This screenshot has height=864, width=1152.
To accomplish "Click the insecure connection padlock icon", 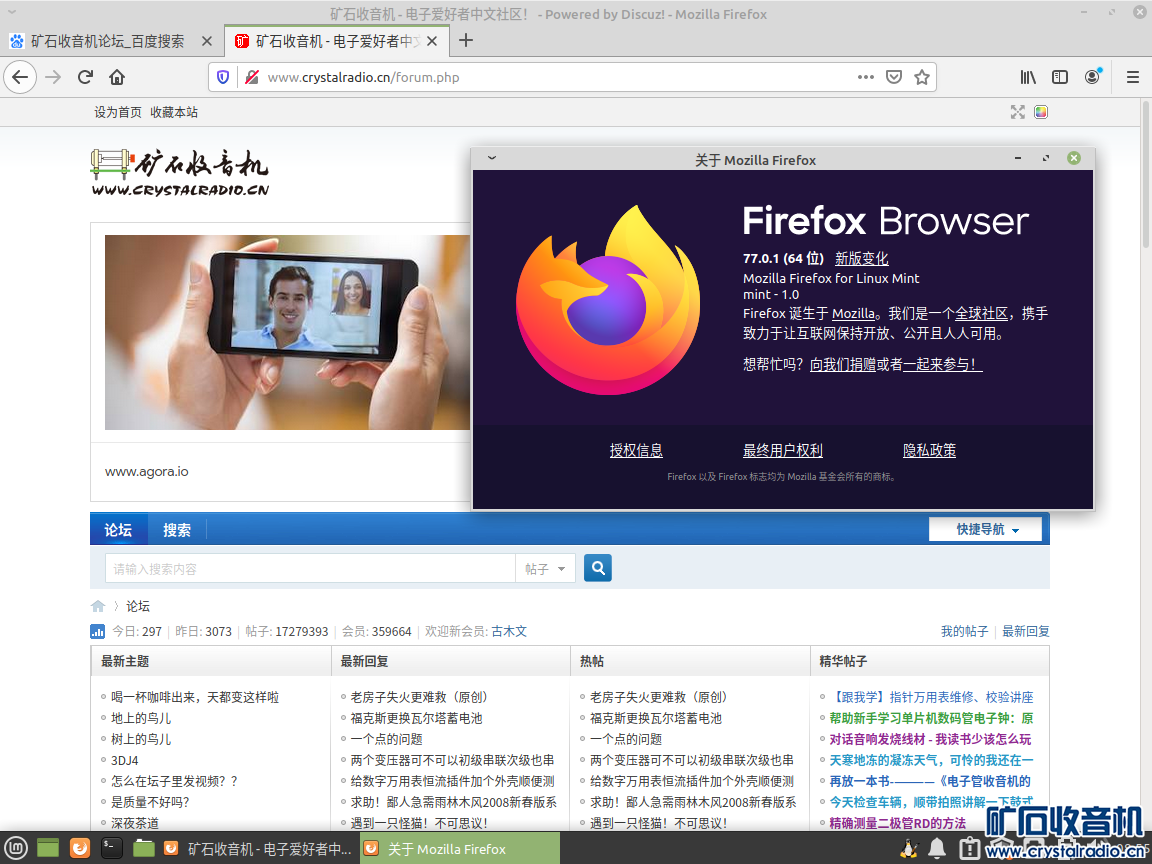I will tap(252, 77).
